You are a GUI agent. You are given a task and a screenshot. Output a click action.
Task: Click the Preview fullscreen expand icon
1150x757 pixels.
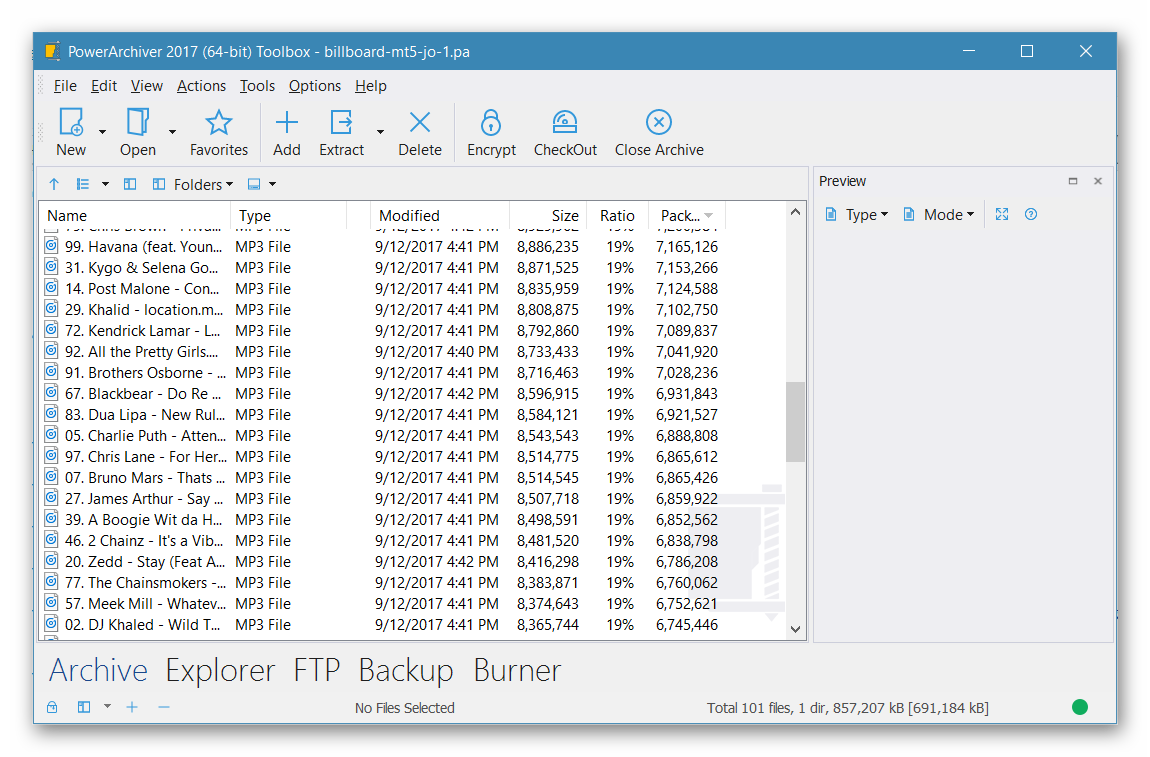[1002, 214]
